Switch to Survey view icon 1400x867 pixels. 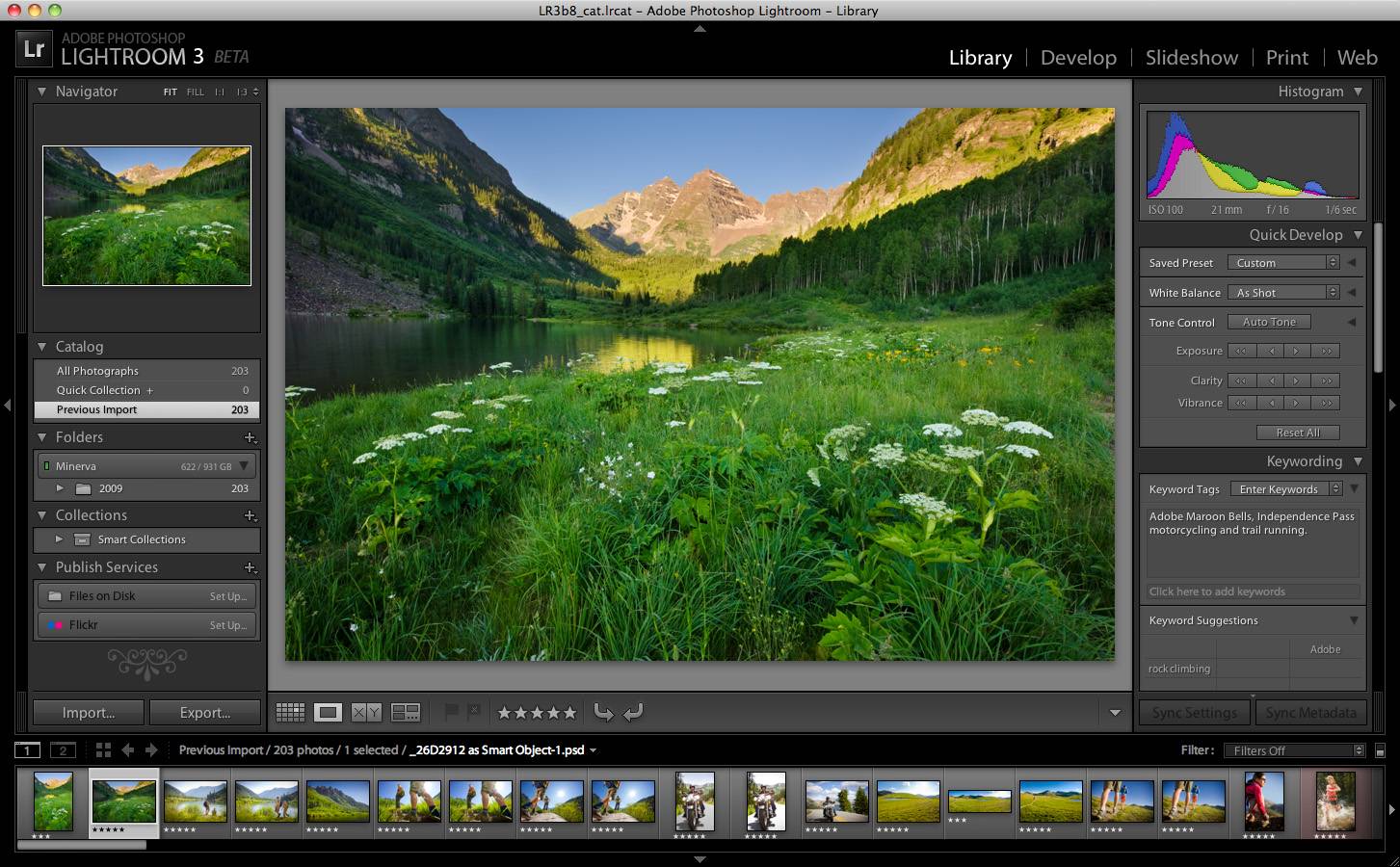[x=406, y=713]
